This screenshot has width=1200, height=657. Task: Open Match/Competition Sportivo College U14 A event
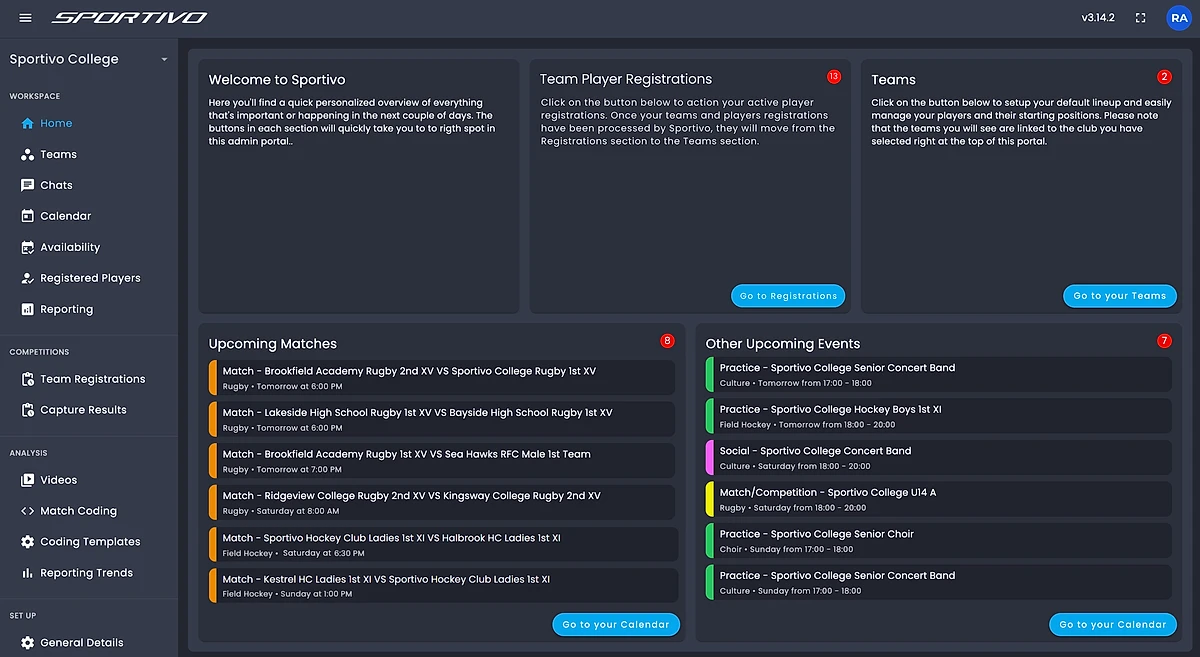click(938, 499)
